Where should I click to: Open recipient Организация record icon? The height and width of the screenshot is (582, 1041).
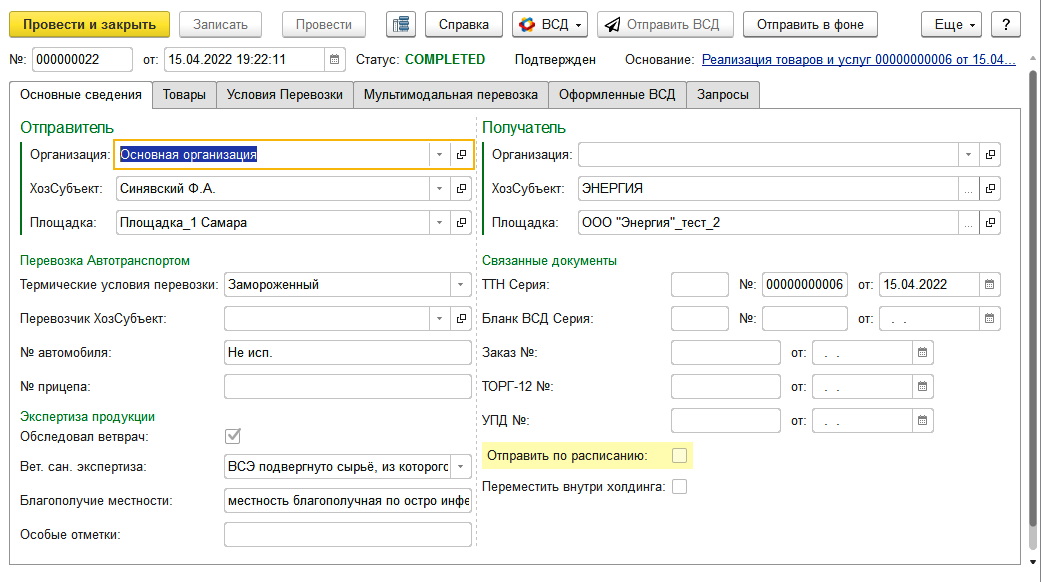click(990, 155)
